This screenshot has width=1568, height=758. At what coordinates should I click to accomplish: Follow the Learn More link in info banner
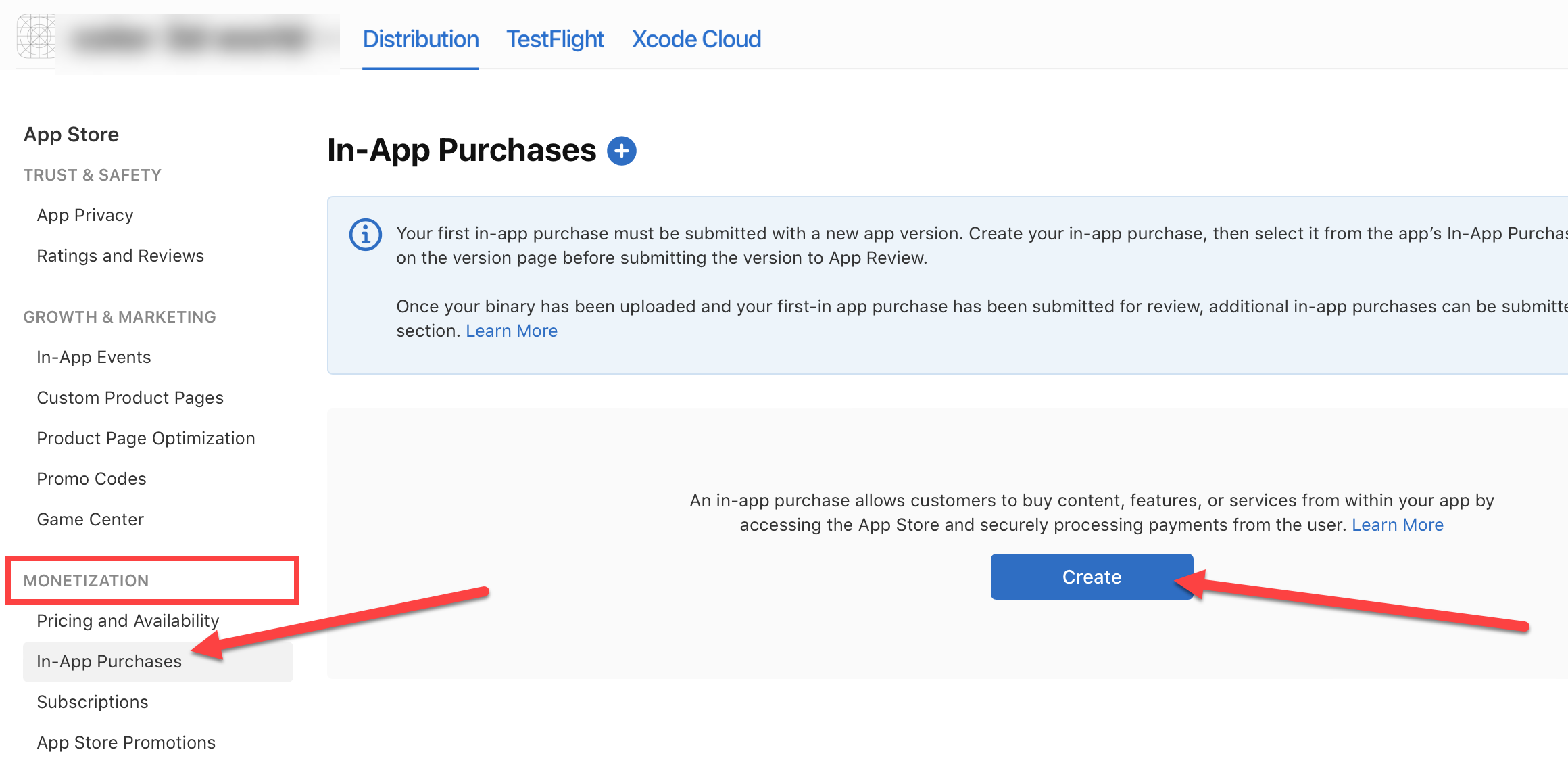pyautogui.click(x=511, y=331)
